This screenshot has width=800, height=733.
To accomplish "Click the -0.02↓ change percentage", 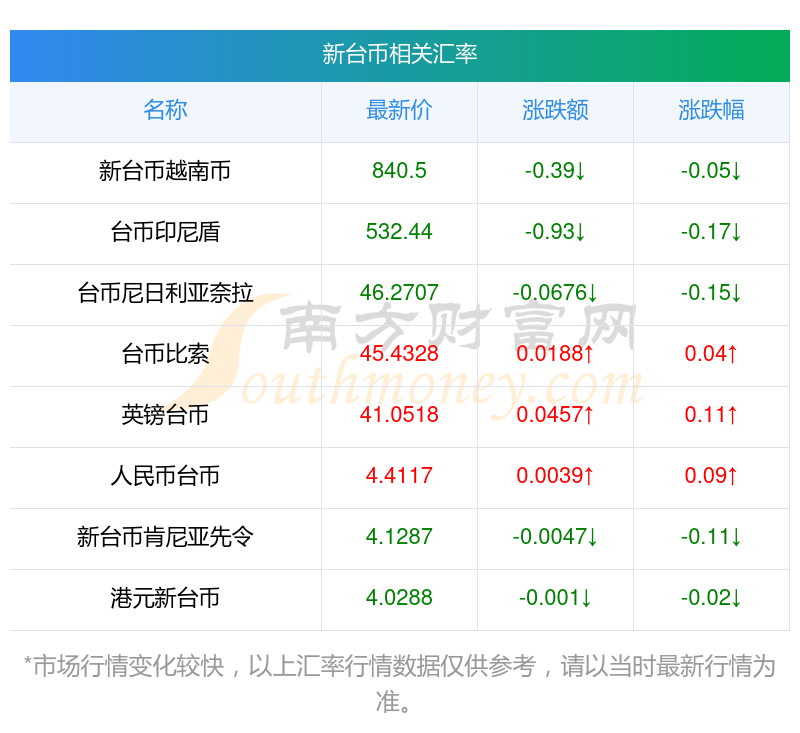I will coord(711,598).
